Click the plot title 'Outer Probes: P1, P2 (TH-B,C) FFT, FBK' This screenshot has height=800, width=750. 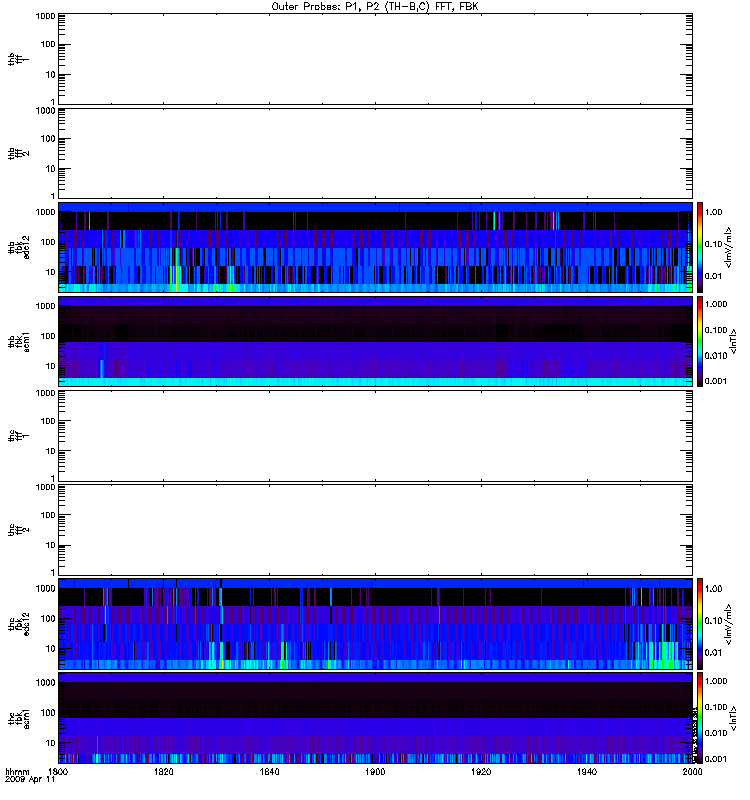click(375, 7)
